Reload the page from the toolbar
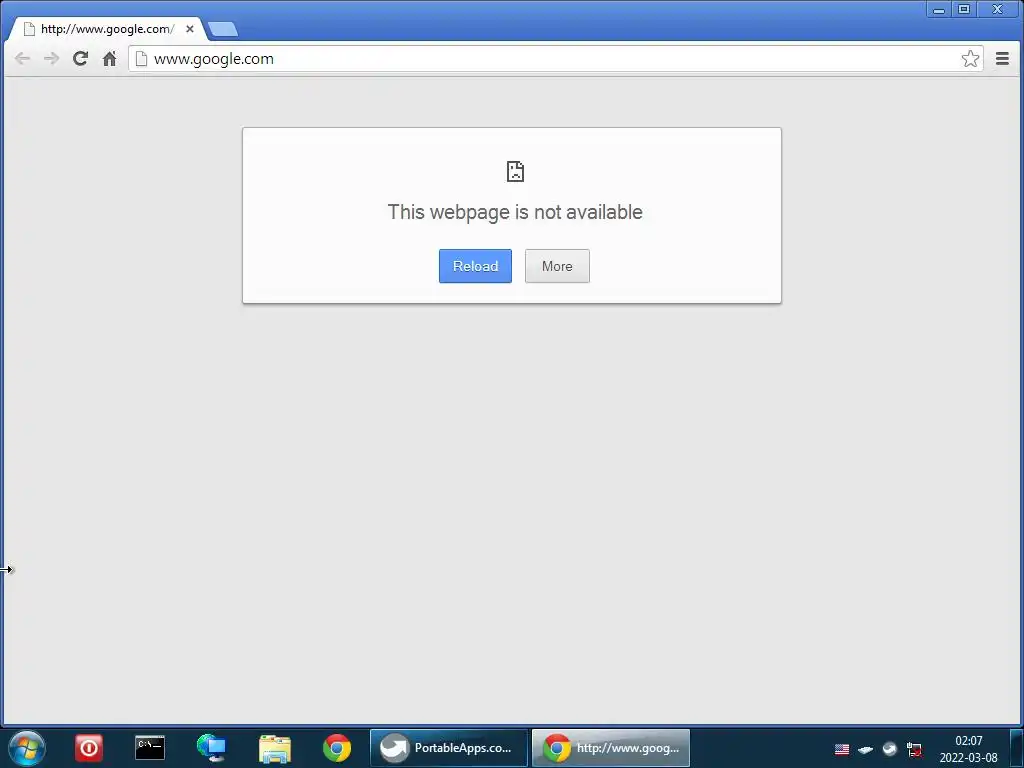This screenshot has width=1024, height=768. 80,59
